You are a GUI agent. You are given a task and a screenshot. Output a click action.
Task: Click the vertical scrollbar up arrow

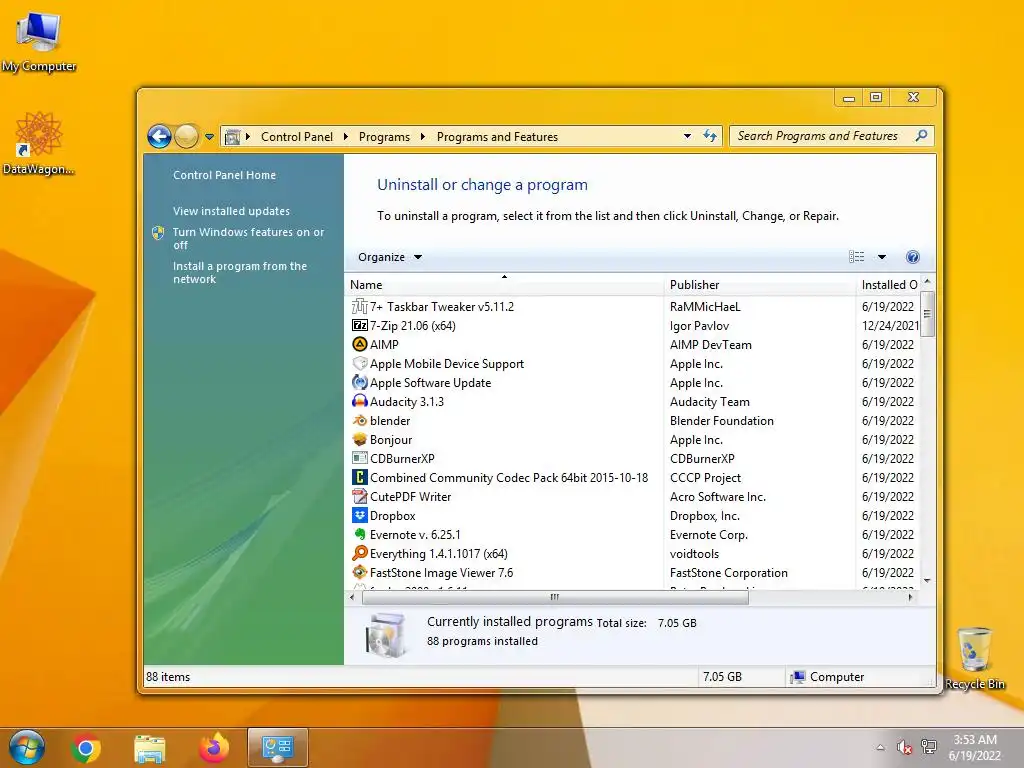click(x=927, y=281)
